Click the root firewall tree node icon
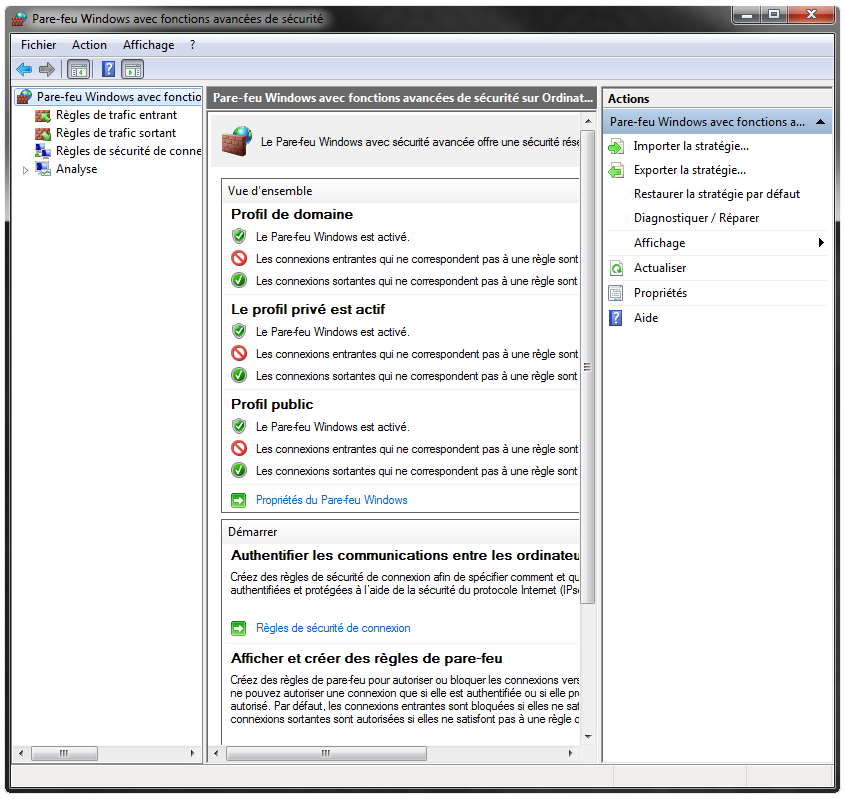The width and height of the screenshot is (845, 799). (24, 97)
